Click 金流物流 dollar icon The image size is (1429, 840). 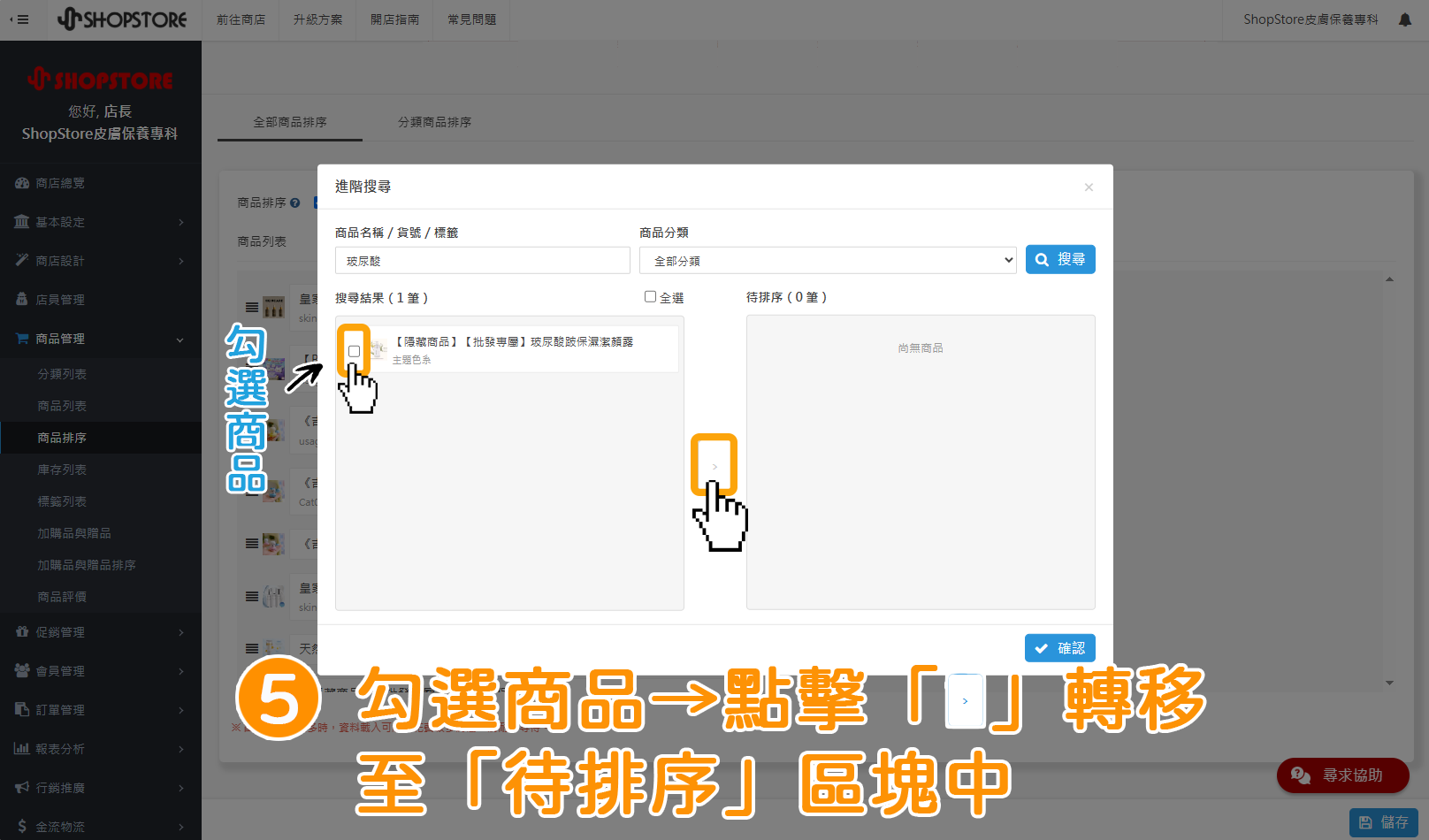pos(22,827)
